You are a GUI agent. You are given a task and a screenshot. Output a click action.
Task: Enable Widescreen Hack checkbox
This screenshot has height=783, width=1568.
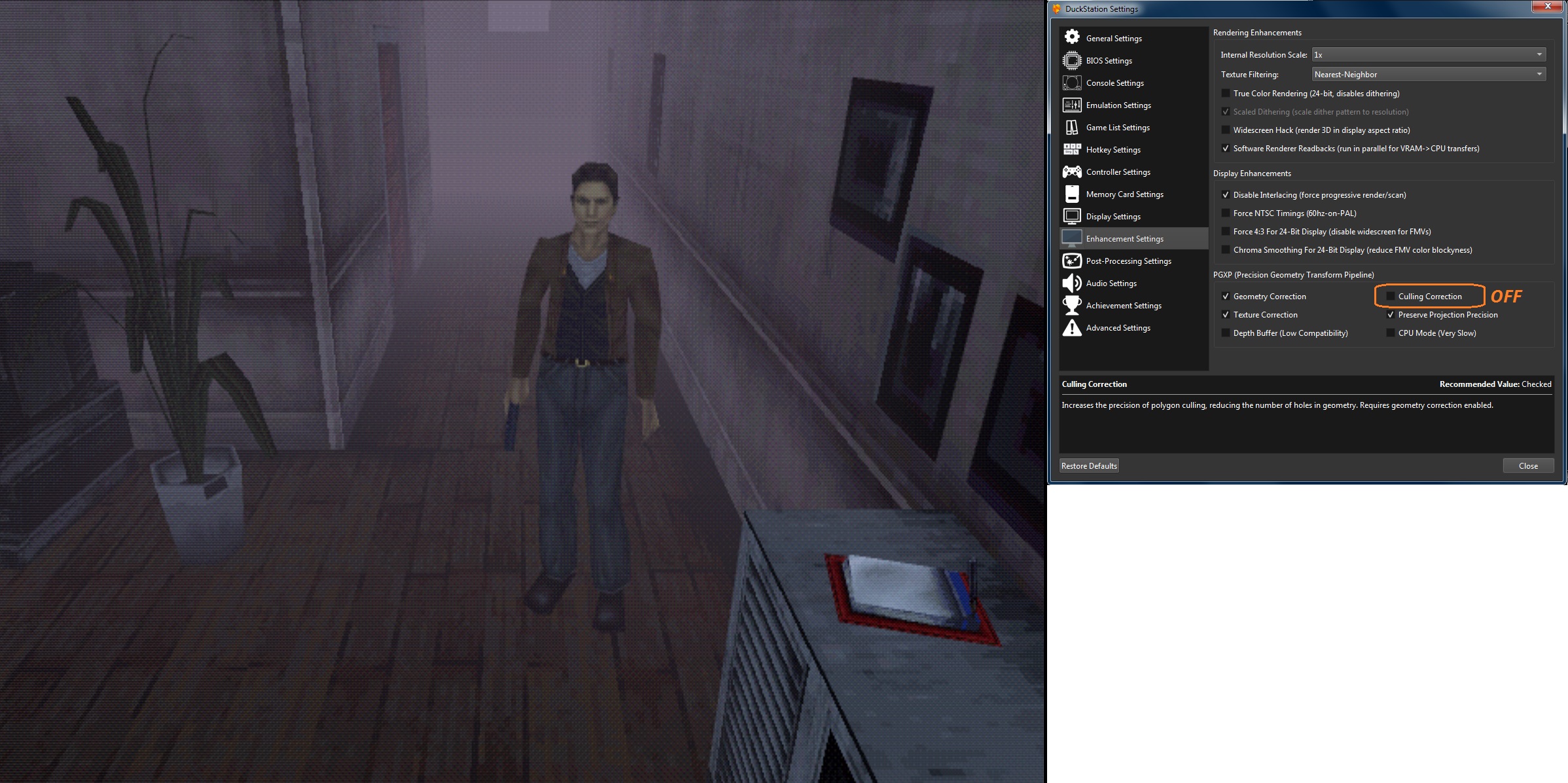(1226, 130)
